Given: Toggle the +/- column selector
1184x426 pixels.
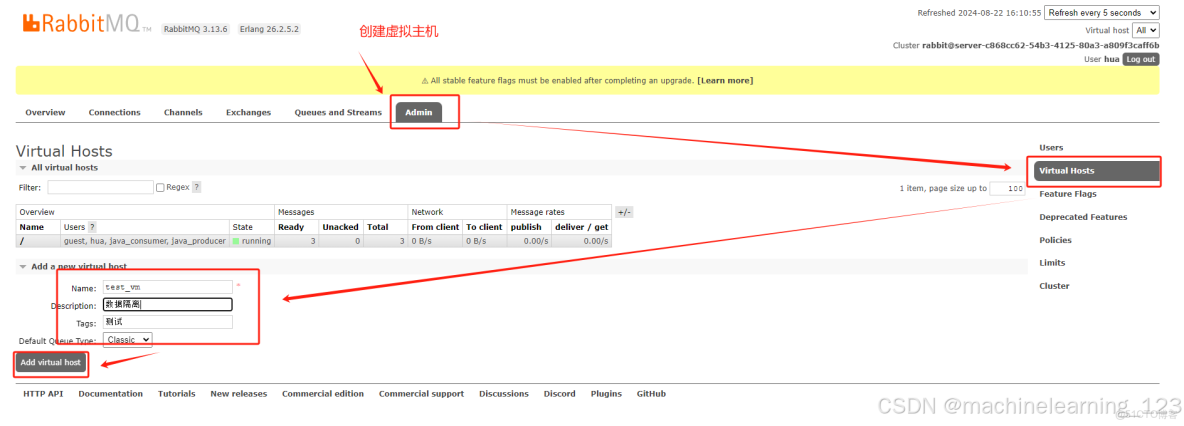Looking at the screenshot, I should coord(624,212).
